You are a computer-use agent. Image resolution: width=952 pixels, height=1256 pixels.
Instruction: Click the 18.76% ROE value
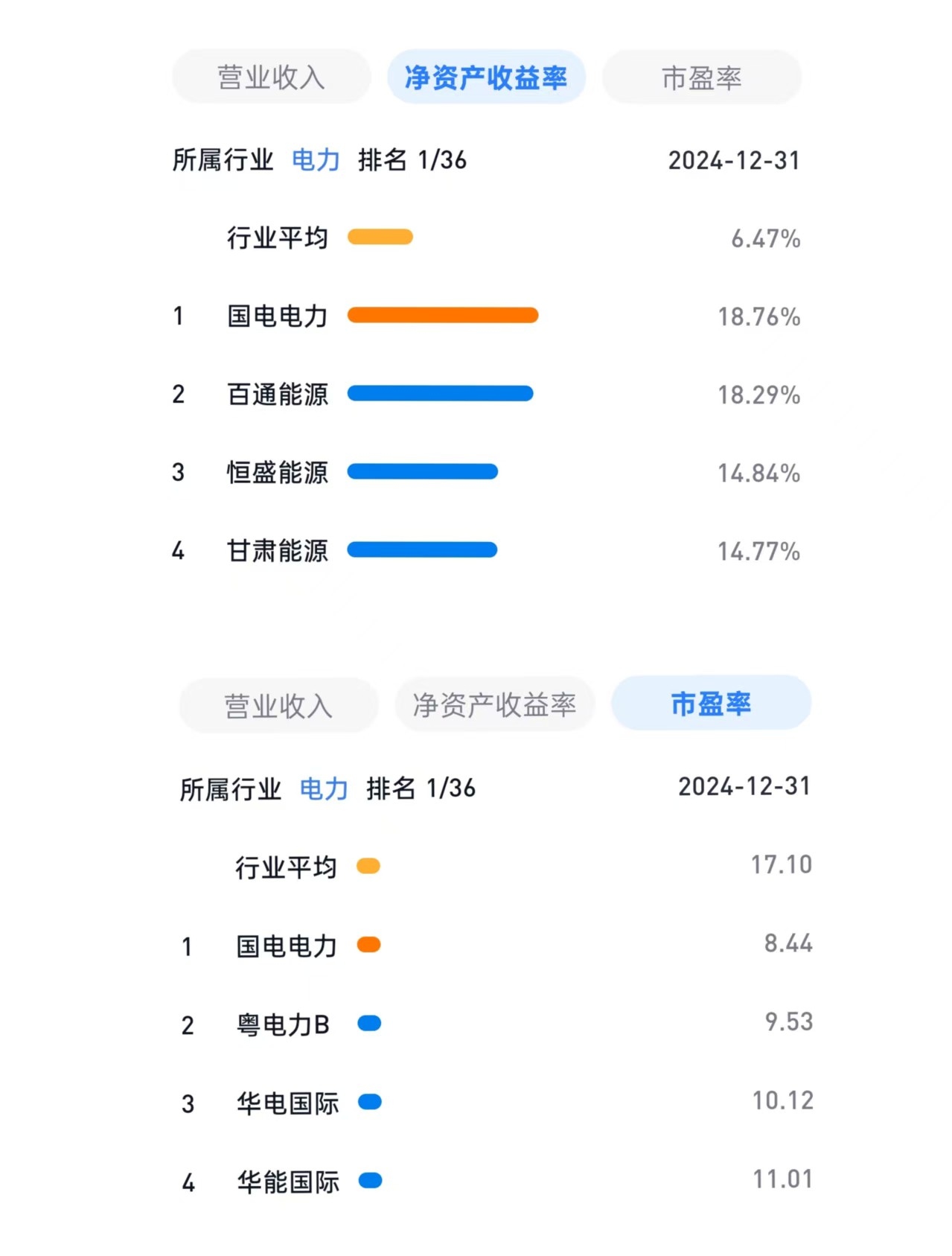tap(758, 316)
